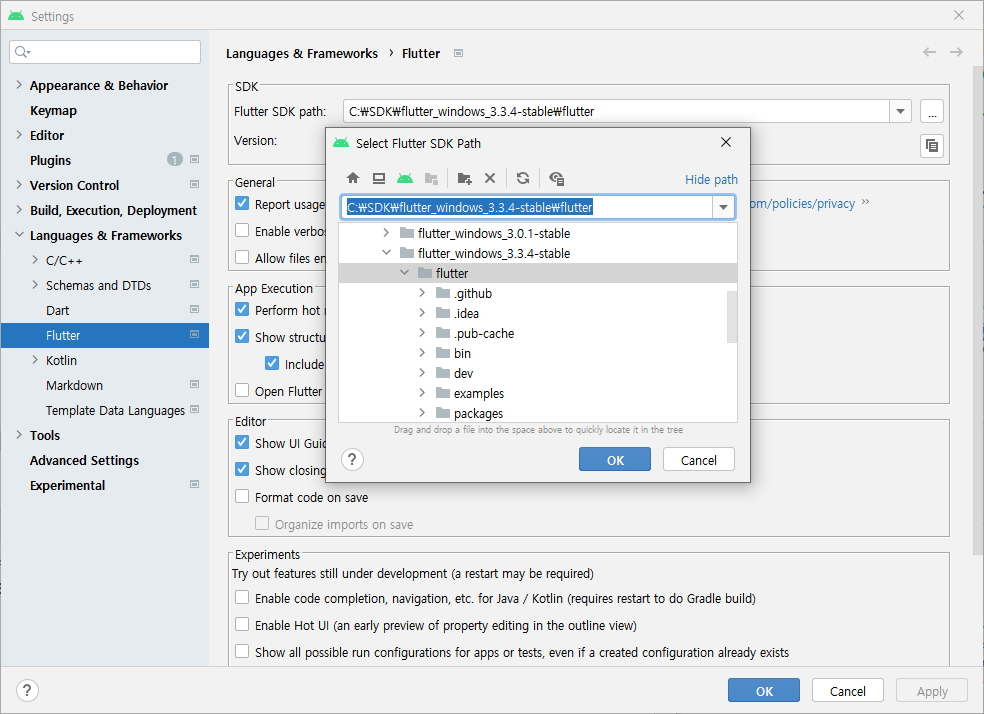Click the Settings window help icon
Screen dimensions: 984x714
tap(27, 691)
